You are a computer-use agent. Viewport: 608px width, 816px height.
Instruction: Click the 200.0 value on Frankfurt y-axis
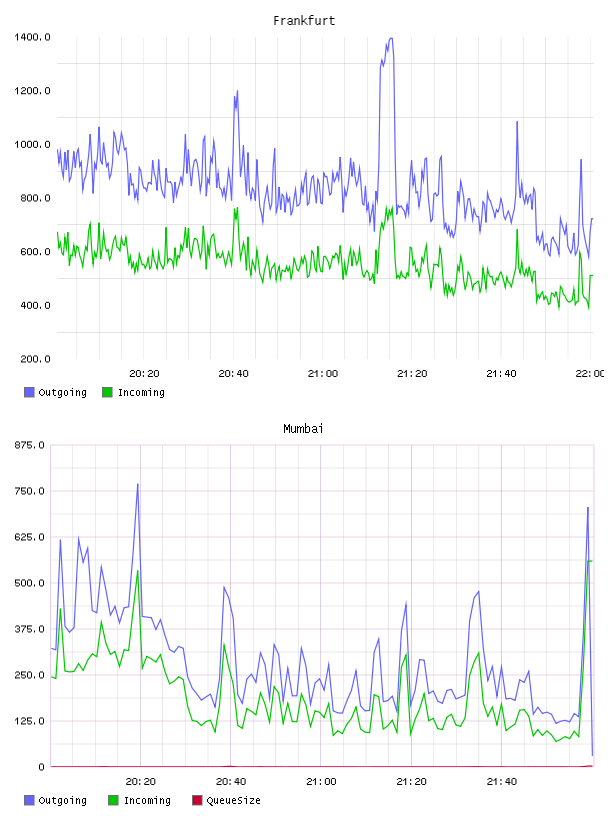click(35, 359)
